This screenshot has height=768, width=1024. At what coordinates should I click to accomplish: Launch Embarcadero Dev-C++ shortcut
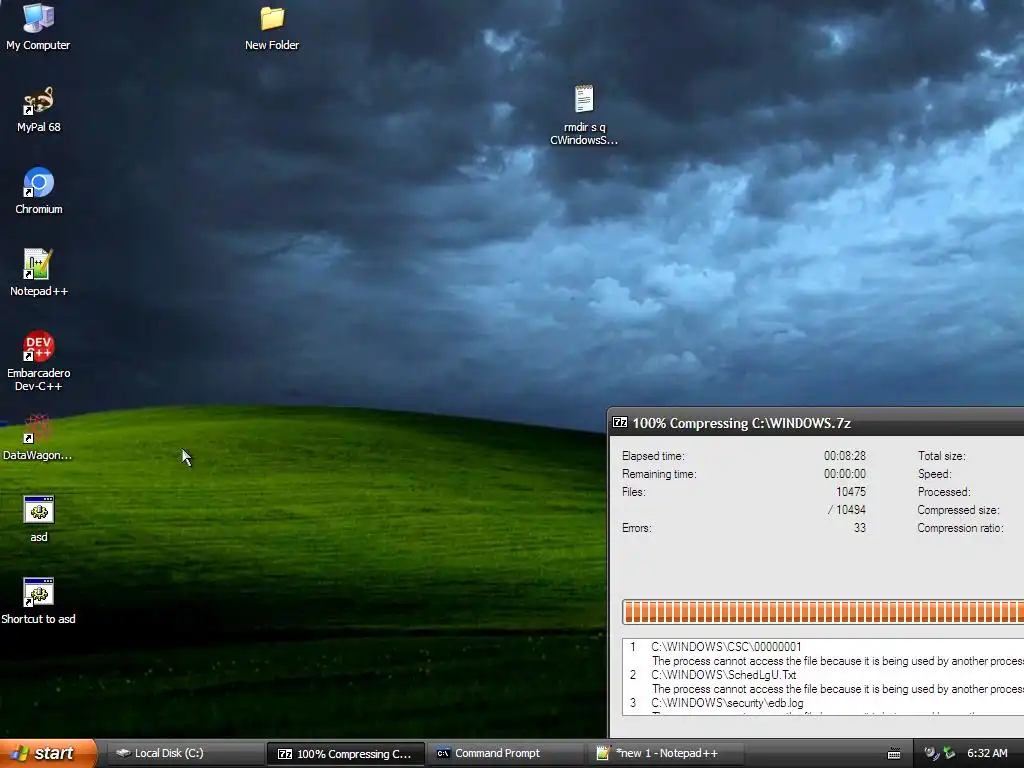[39, 361]
